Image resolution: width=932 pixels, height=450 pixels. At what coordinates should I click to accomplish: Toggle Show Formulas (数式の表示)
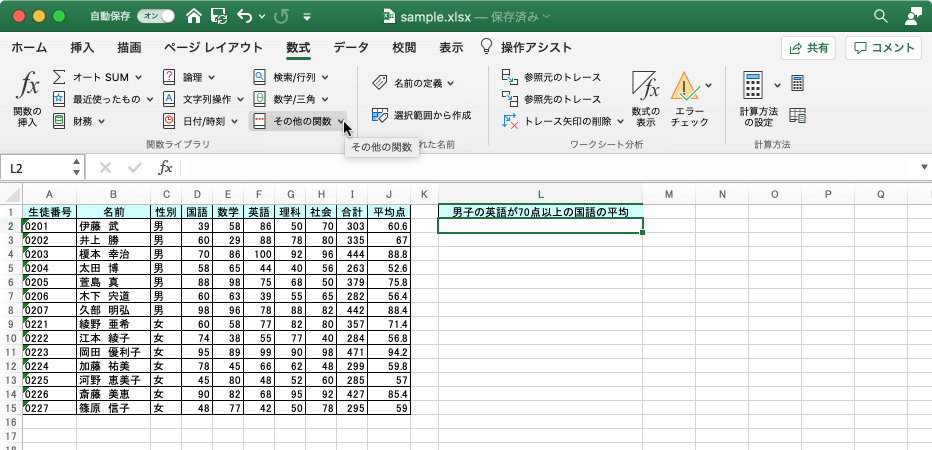(x=646, y=99)
